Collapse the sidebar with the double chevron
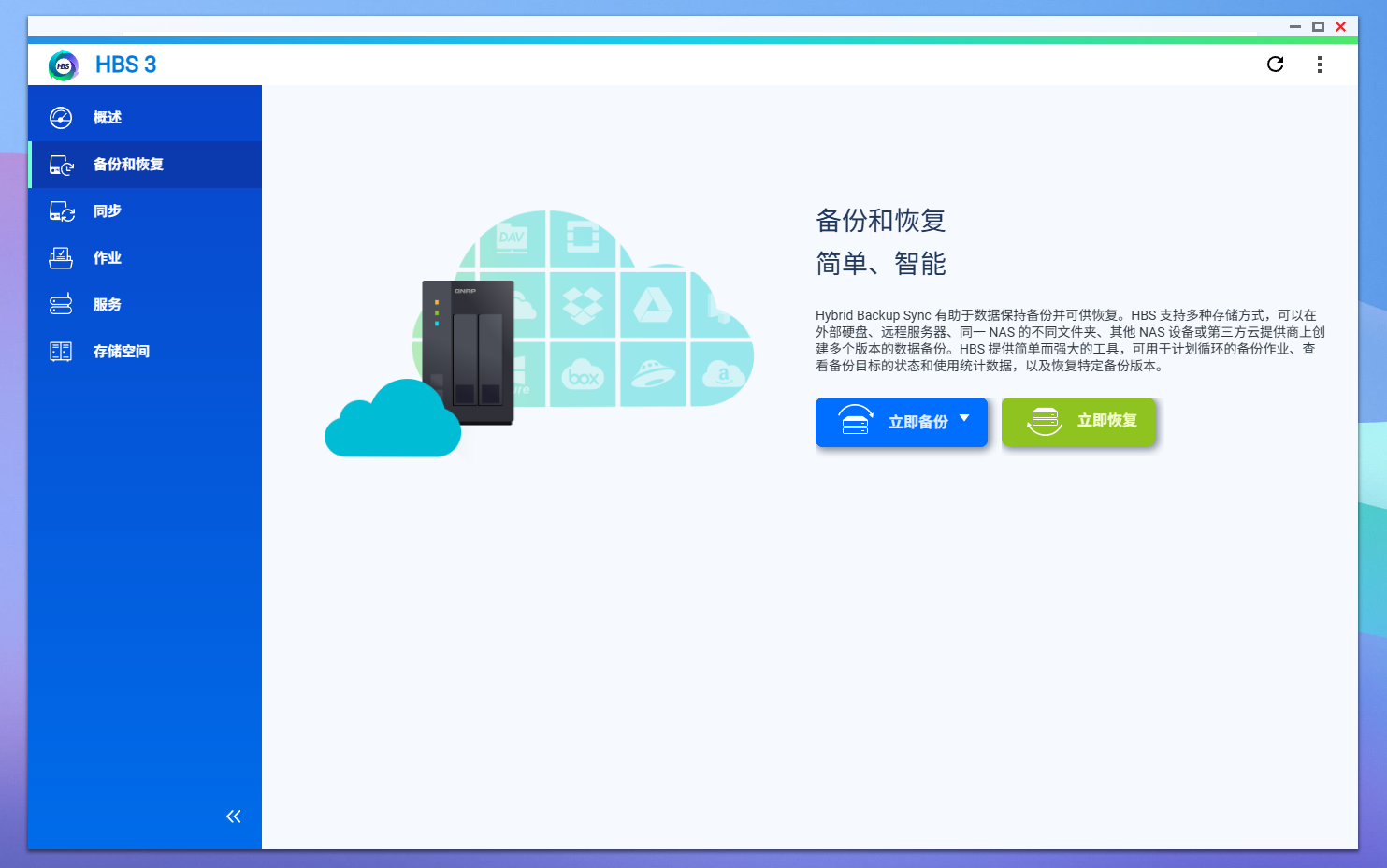Image resolution: width=1387 pixels, height=868 pixels. [233, 817]
